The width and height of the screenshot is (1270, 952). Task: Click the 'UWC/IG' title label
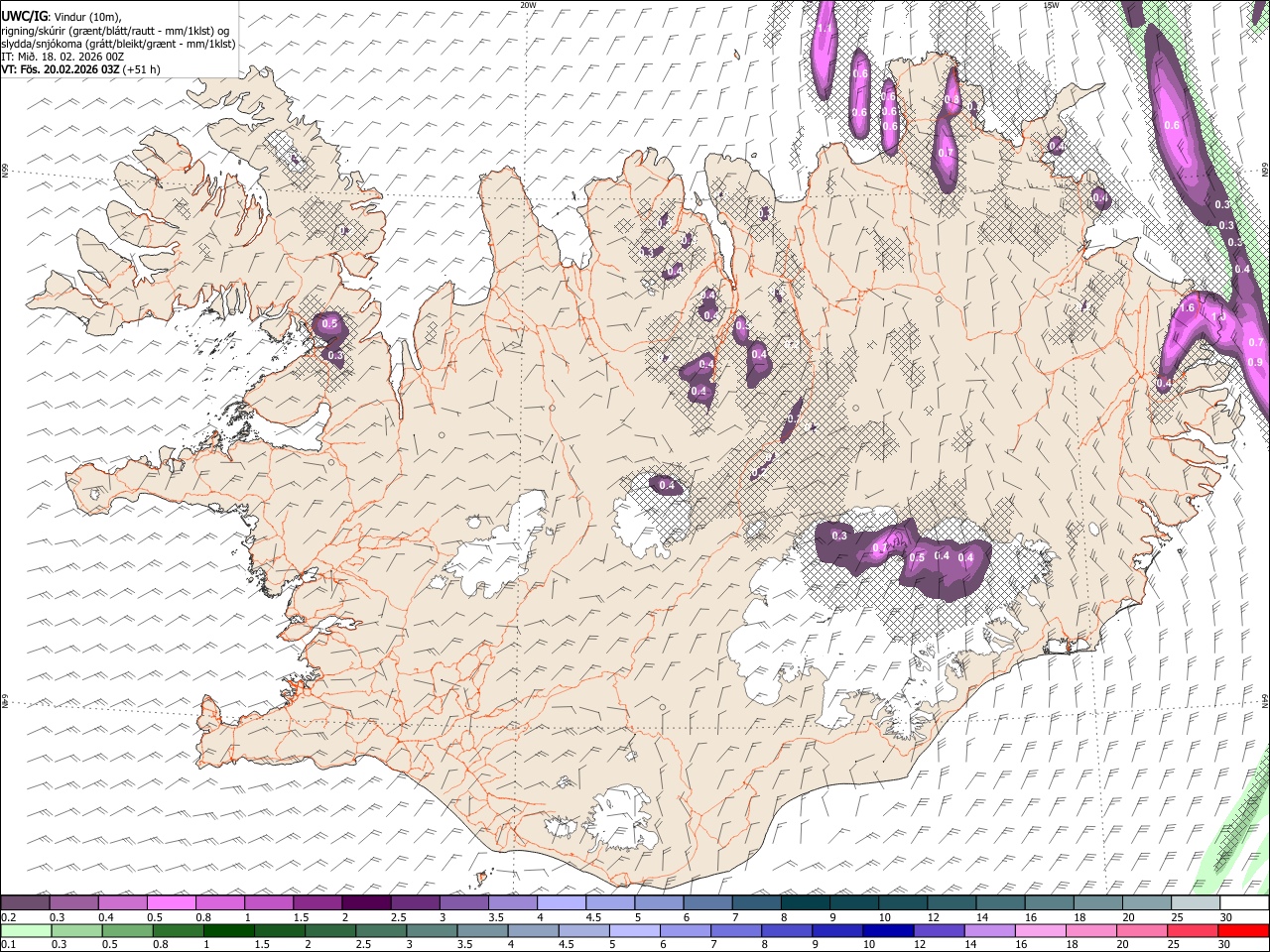pos(25,17)
